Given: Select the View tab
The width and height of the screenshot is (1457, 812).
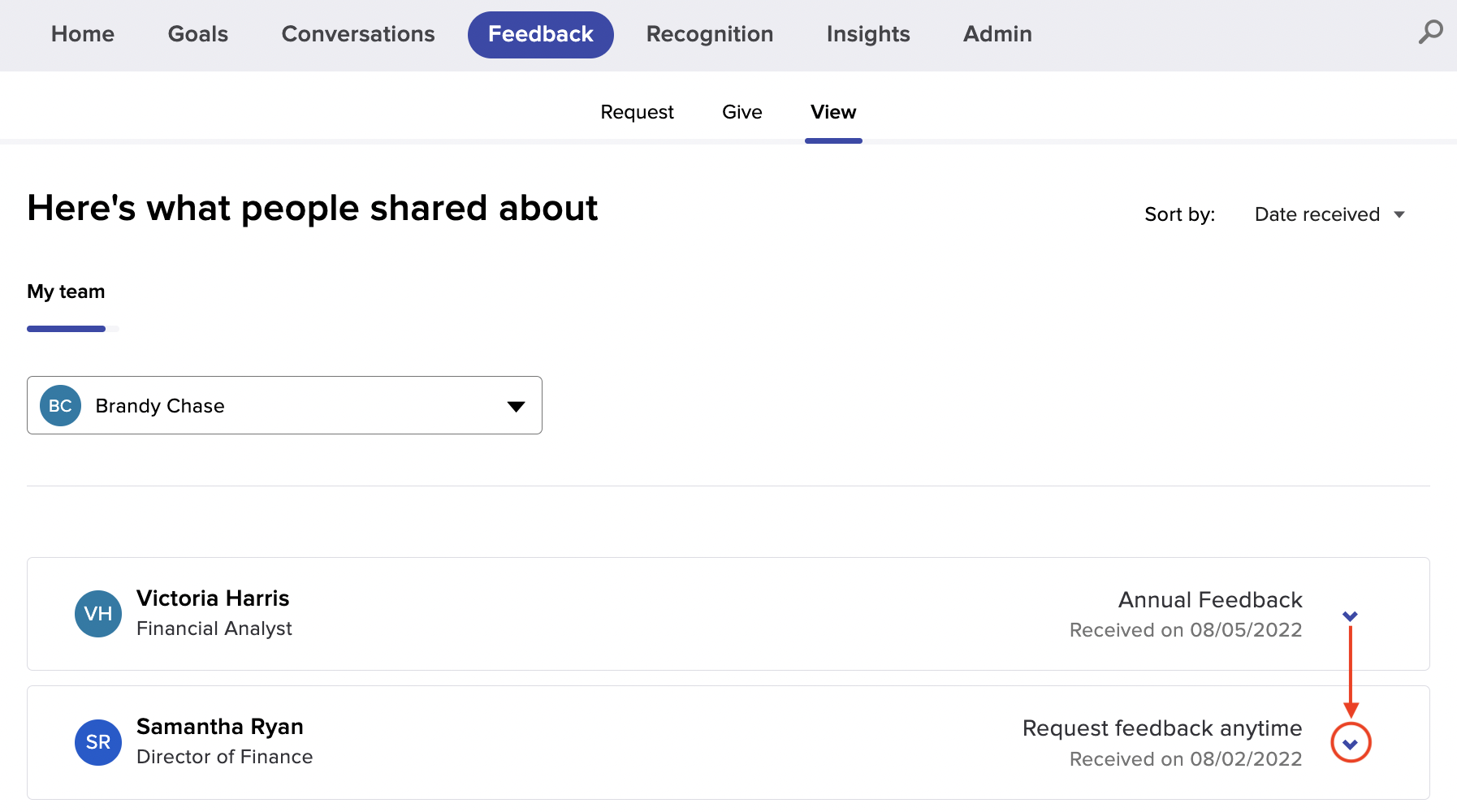Looking at the screenshot, I should (x=833, y=112).
